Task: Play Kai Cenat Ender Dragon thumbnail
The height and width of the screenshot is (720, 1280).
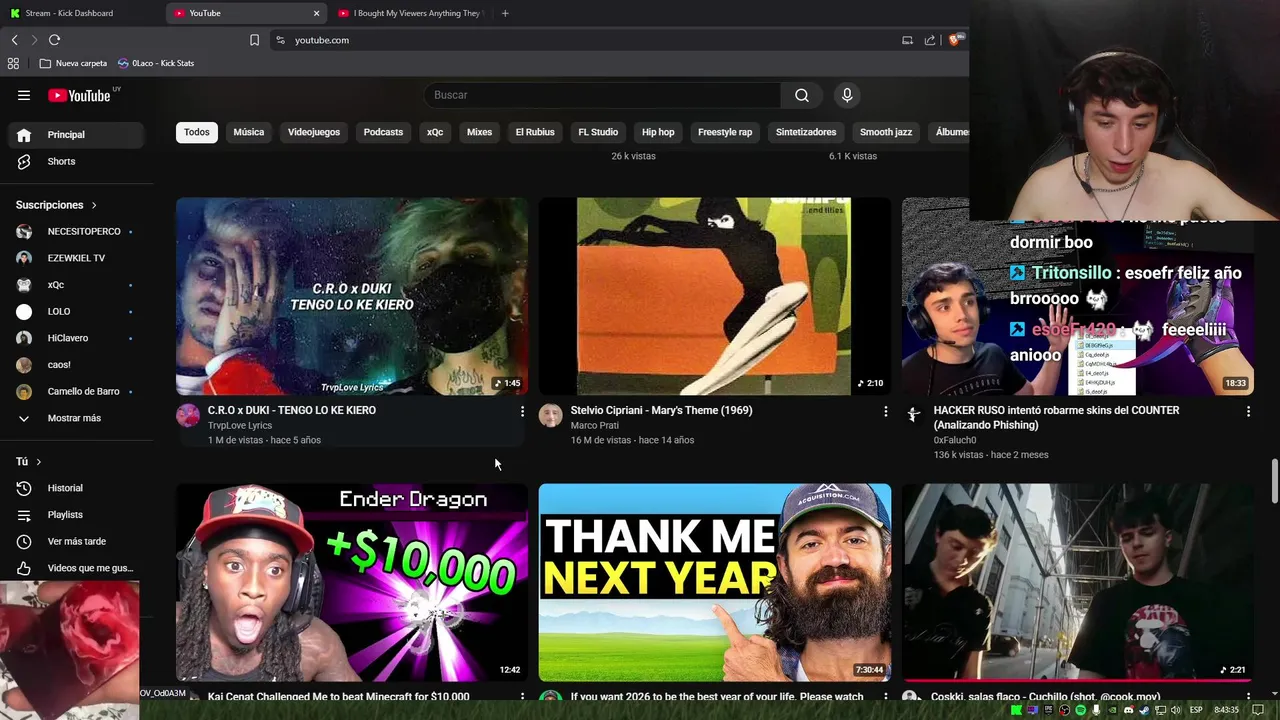Action: pyautogui.click(x=352, y=582)
